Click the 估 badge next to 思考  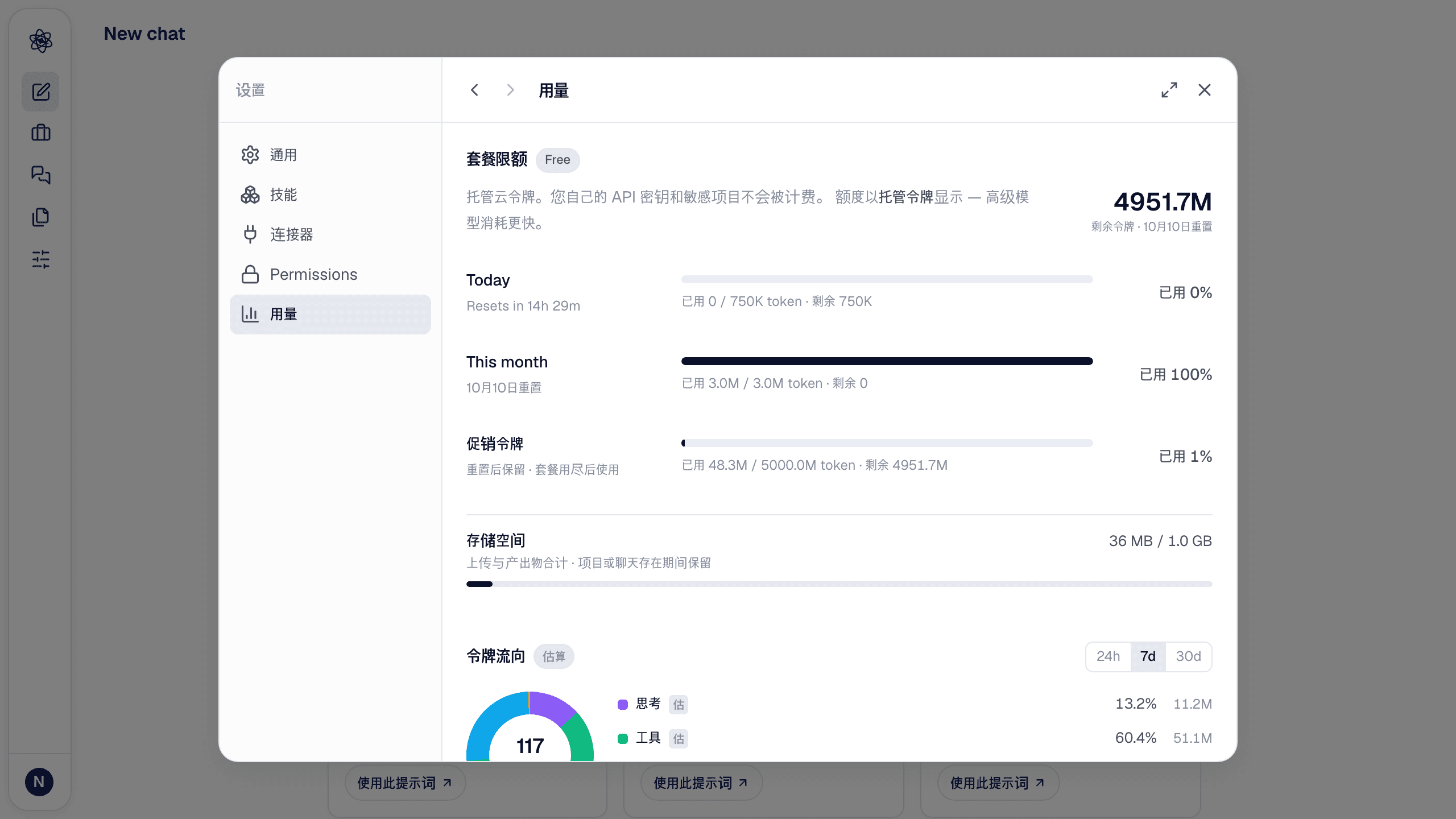[679, 704]
